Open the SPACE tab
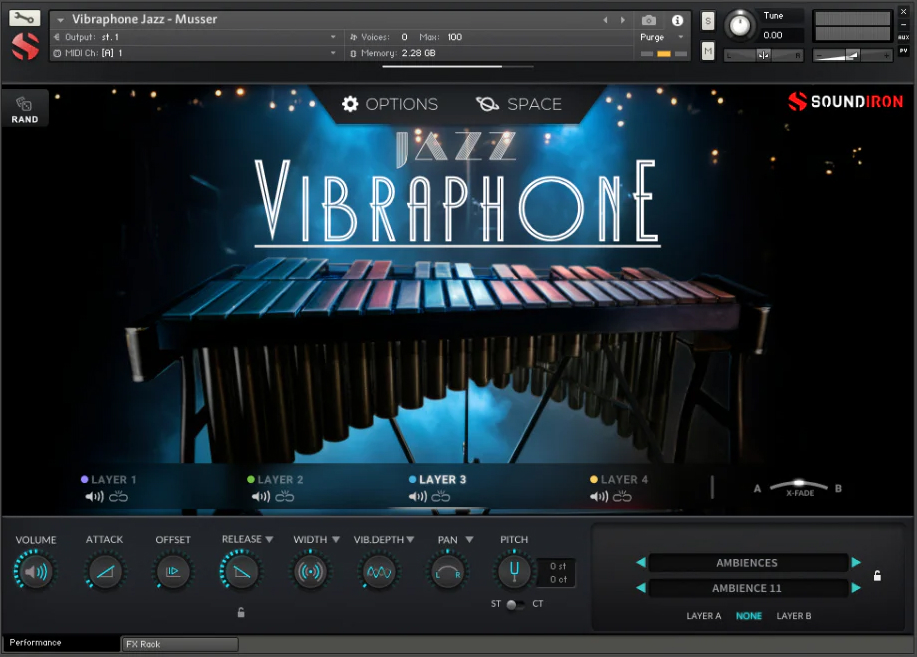Screen dimensions: 917x657 519,104
